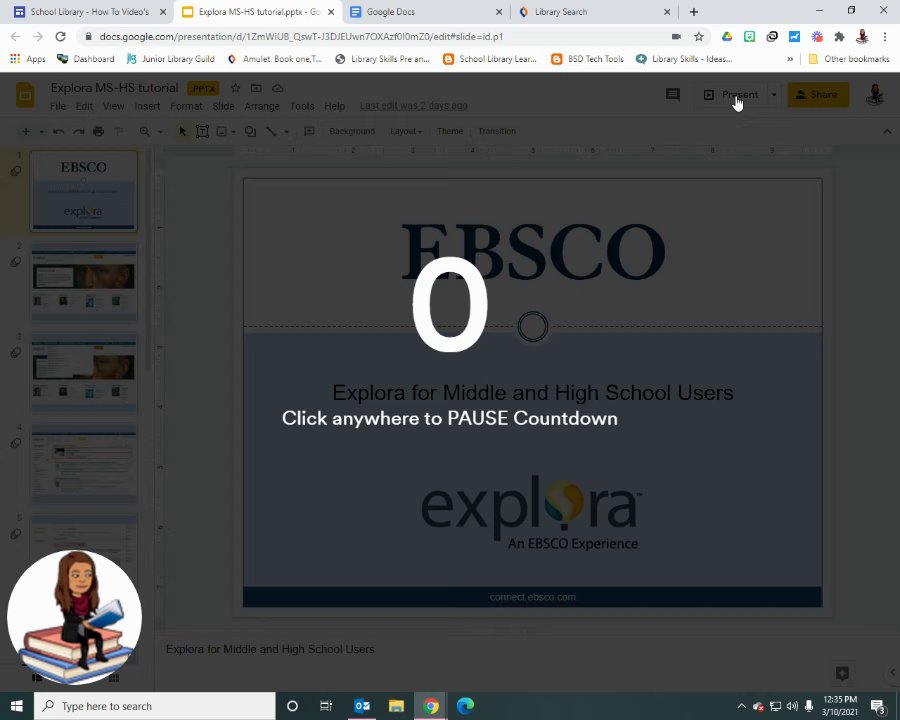Screen dimensions: 900x720
Task: Click the Background toolbar button
Action: pyautogui.click(x=352, y=131)
